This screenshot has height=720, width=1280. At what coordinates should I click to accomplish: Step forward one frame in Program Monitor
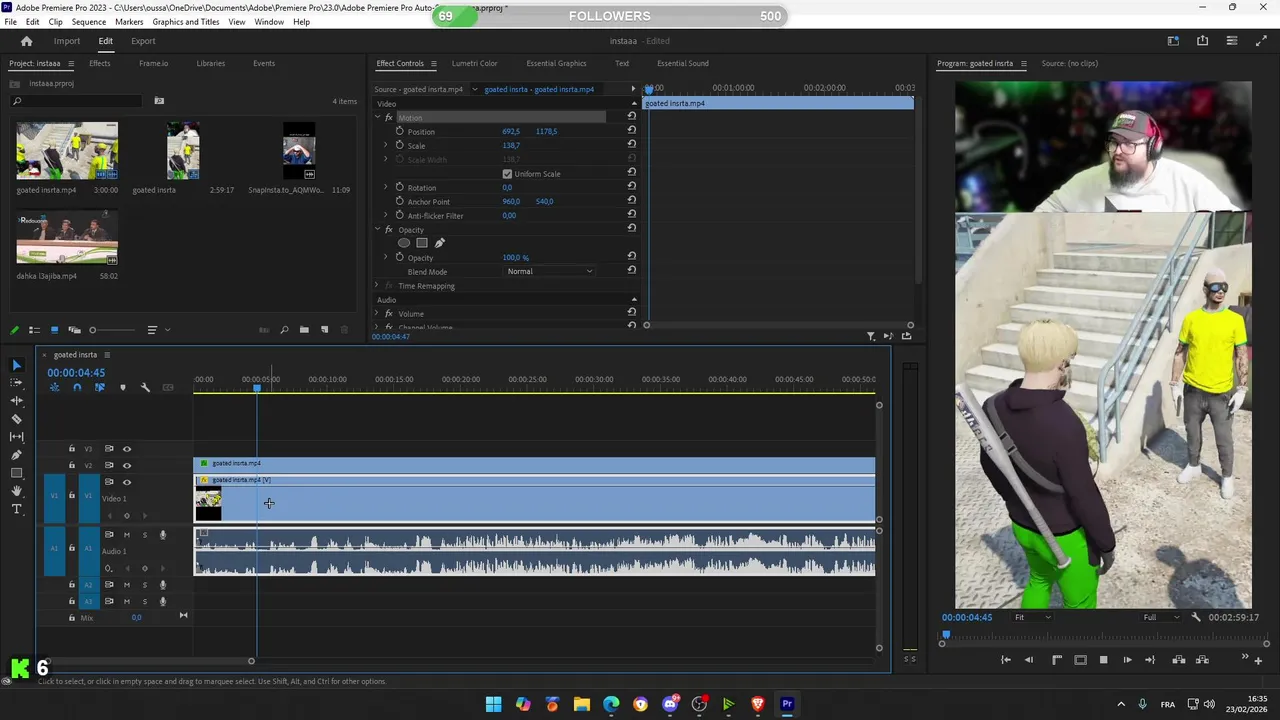coord(1127,660)
